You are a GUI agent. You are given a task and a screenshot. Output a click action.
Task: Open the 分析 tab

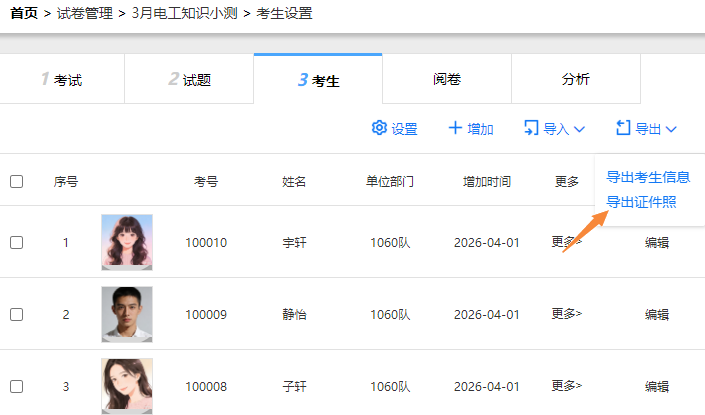click(576, 79)
